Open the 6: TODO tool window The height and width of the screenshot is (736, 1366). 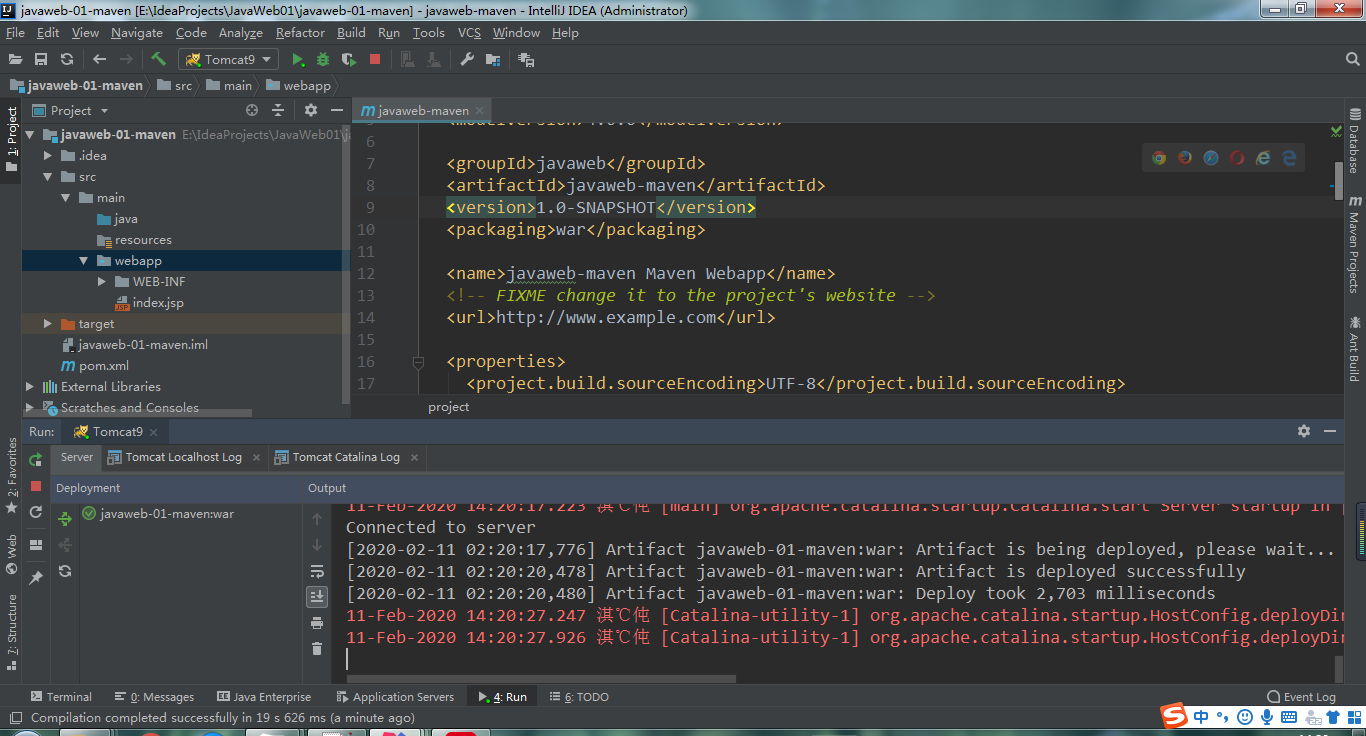point(579,697)
